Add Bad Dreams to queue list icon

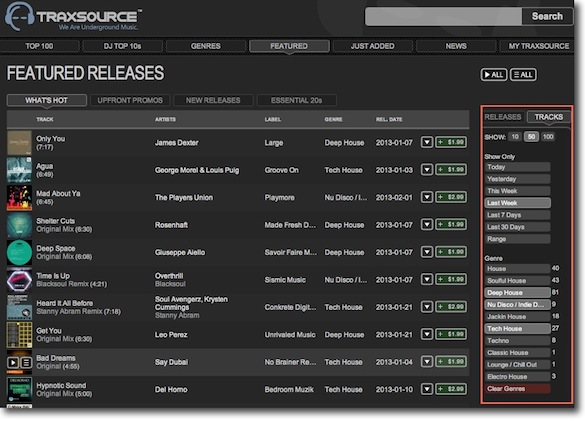click(26, 362)
